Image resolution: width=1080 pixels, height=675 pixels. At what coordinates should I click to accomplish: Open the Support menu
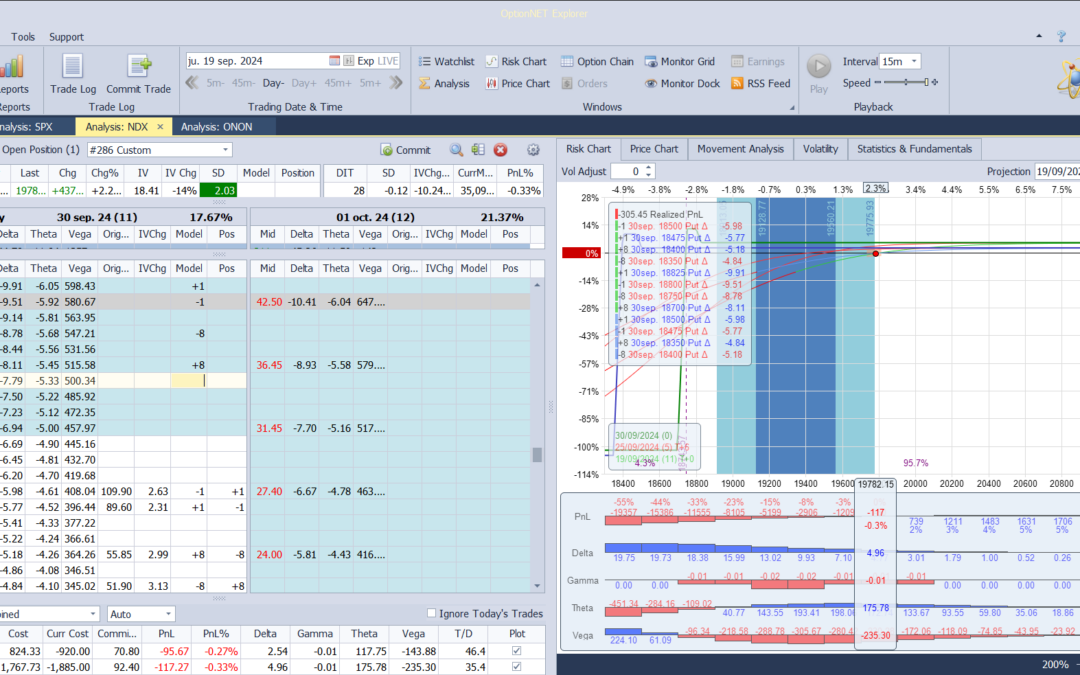pos(66,37)
